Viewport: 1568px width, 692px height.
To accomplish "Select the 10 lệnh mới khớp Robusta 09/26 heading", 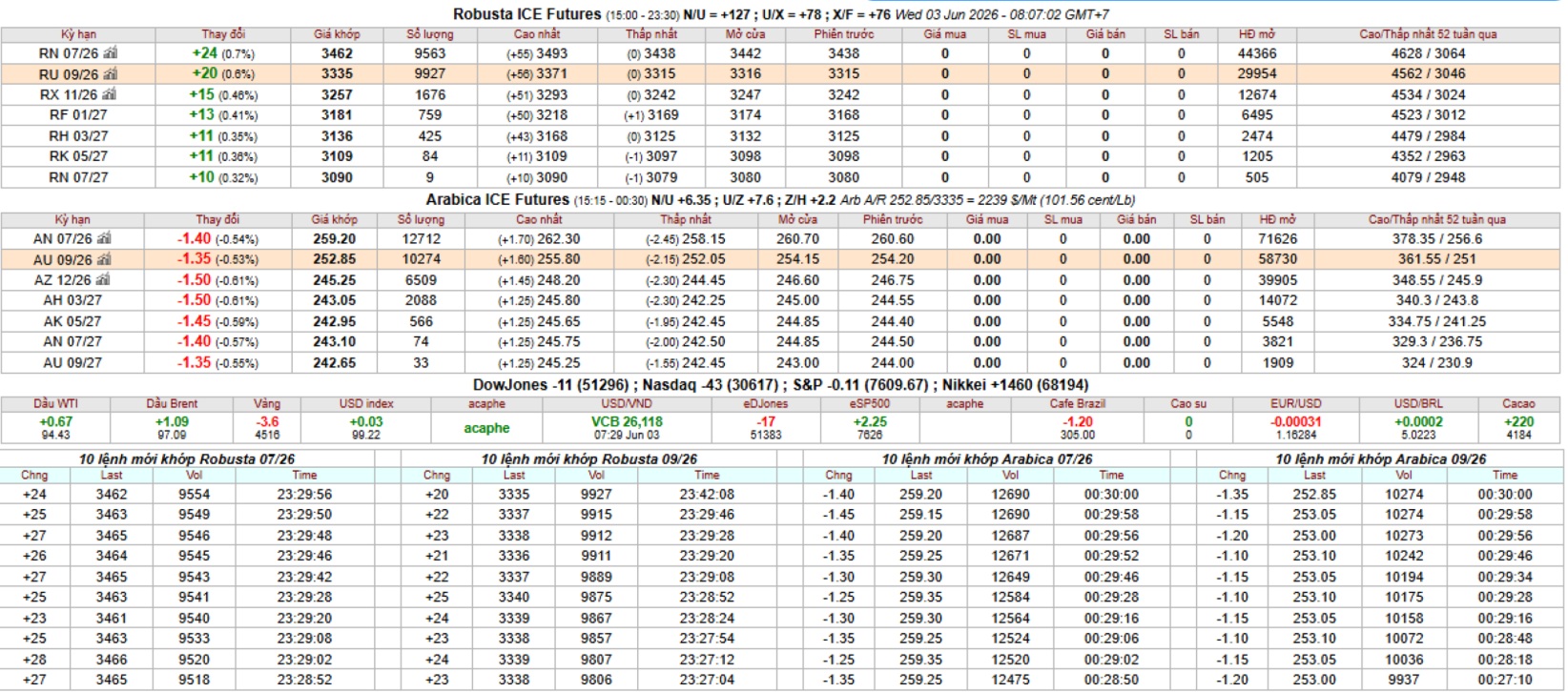I will pyautogui.click(x=588, y=458).
